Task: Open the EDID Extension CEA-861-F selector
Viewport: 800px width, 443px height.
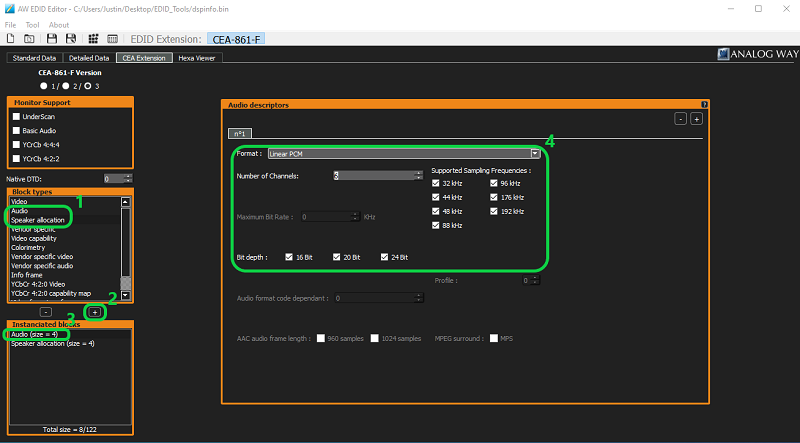Action: (236, 39)
